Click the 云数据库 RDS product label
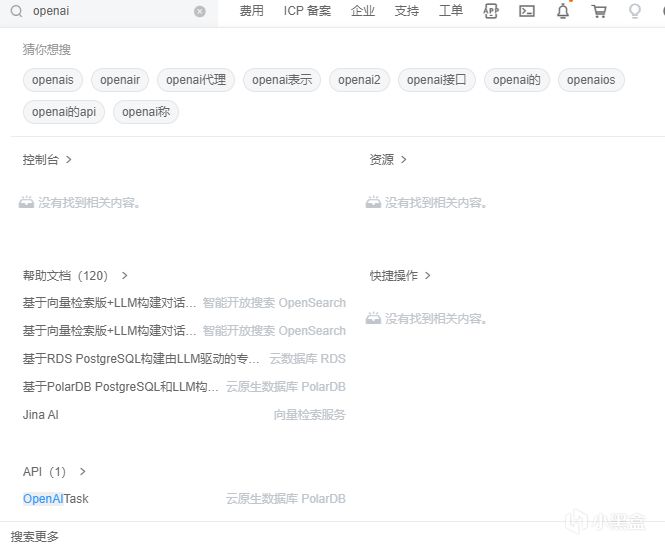Screen dimensions: 665x547 click(x=307, y=359)
